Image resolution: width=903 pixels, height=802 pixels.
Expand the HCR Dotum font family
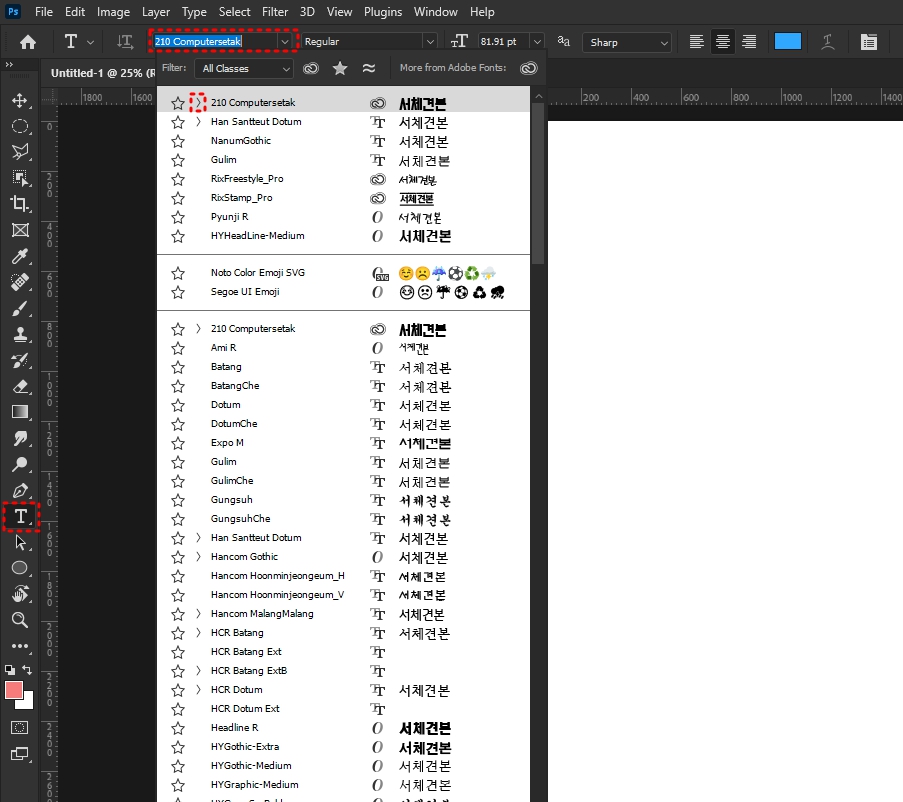pos(198,690)
